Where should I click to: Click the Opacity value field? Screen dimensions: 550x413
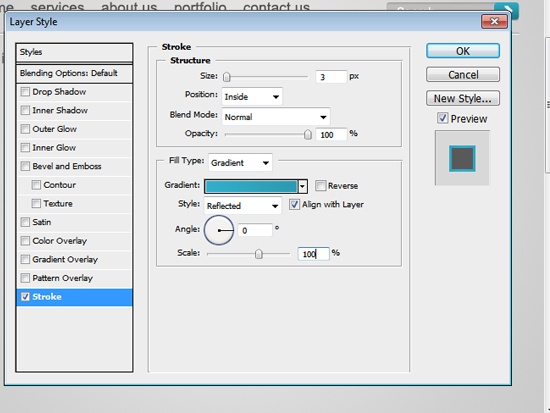331,135
